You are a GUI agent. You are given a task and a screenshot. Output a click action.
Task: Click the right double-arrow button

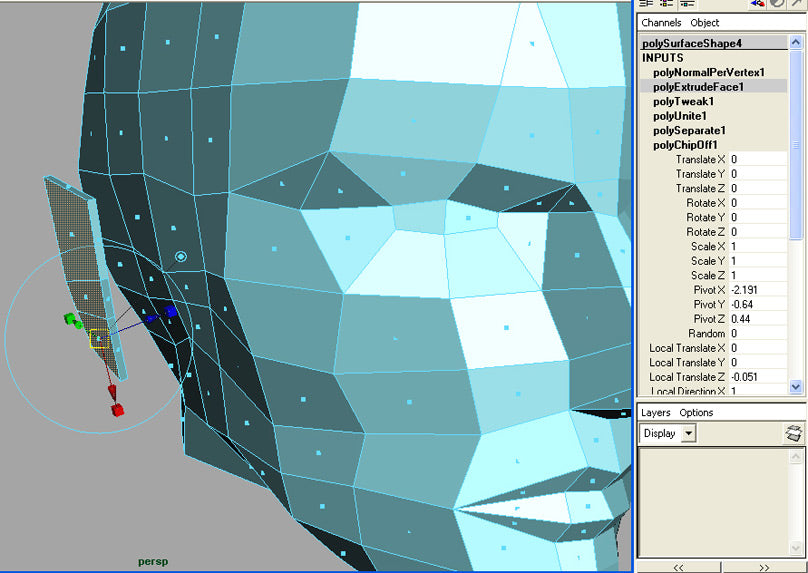tap(763, 566)
